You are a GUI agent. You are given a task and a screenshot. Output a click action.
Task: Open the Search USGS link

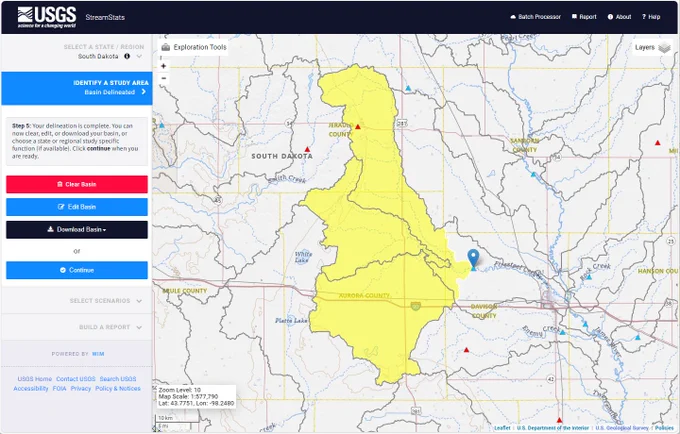pyautogui.click(x=118, y=379)
